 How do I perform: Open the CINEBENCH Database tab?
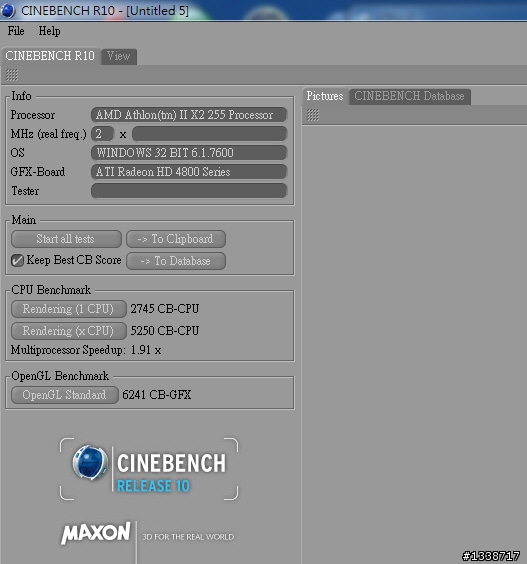409,96
